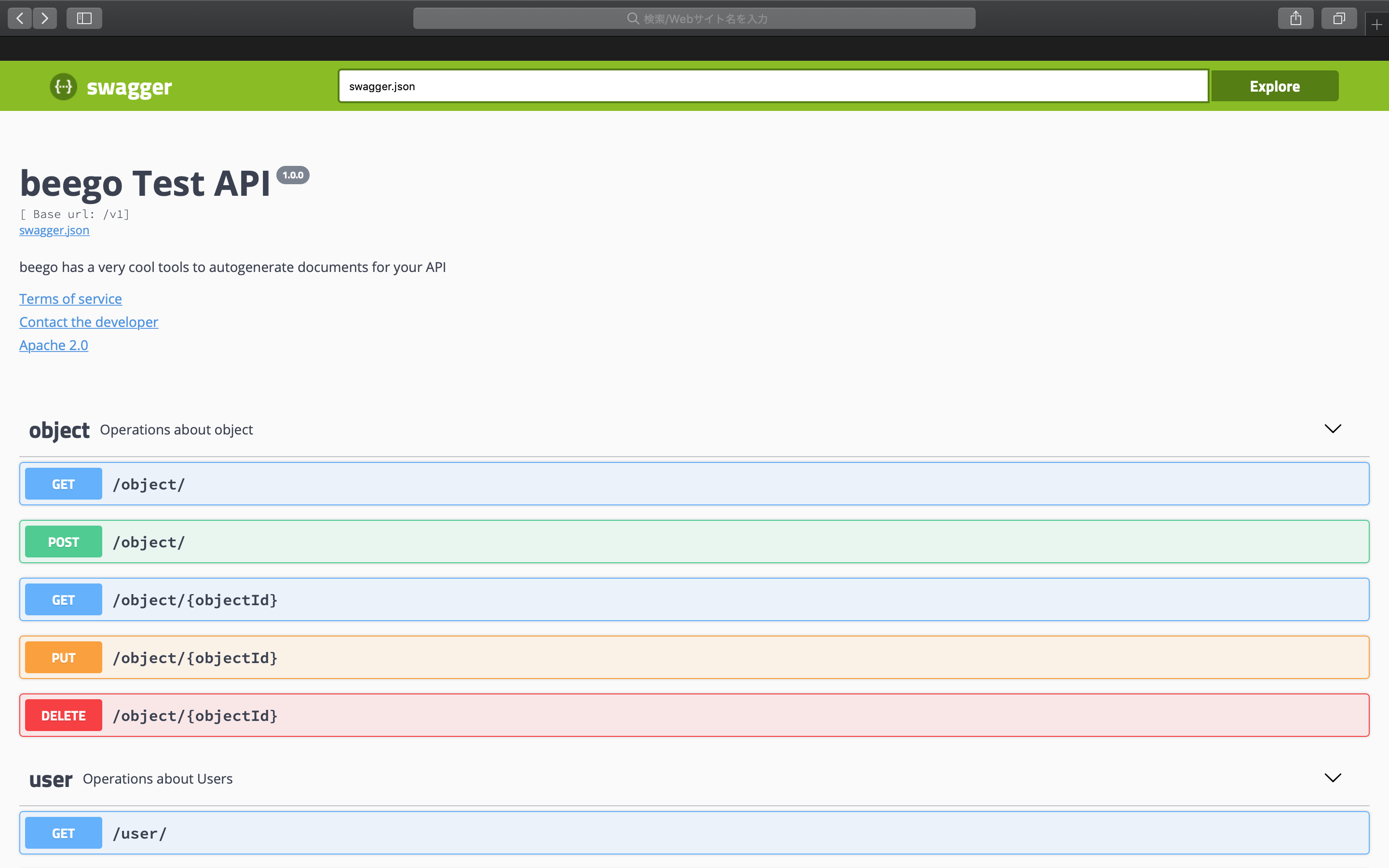Screen dimensions: 1389x868
Task: Expand the PUT /object/{objectId} operation
Action: (694, 657)
